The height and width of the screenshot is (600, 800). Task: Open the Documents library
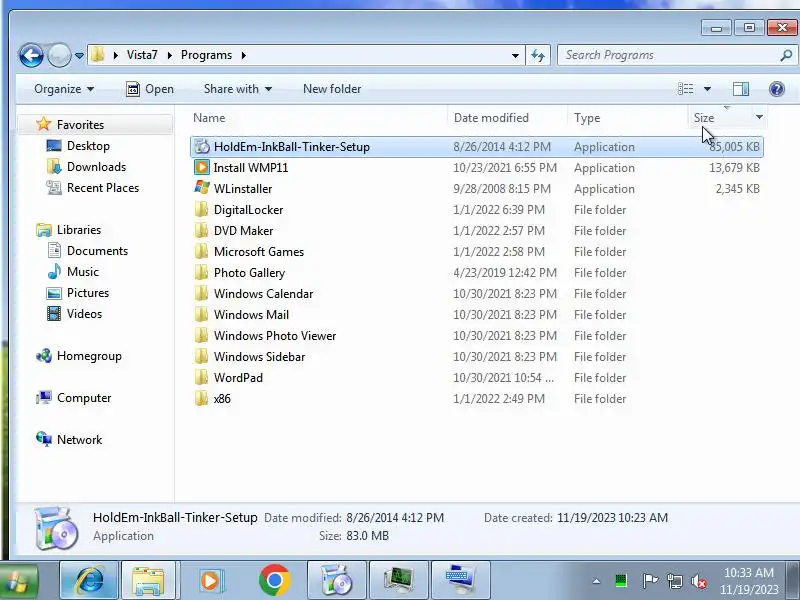tap(97, 251)
